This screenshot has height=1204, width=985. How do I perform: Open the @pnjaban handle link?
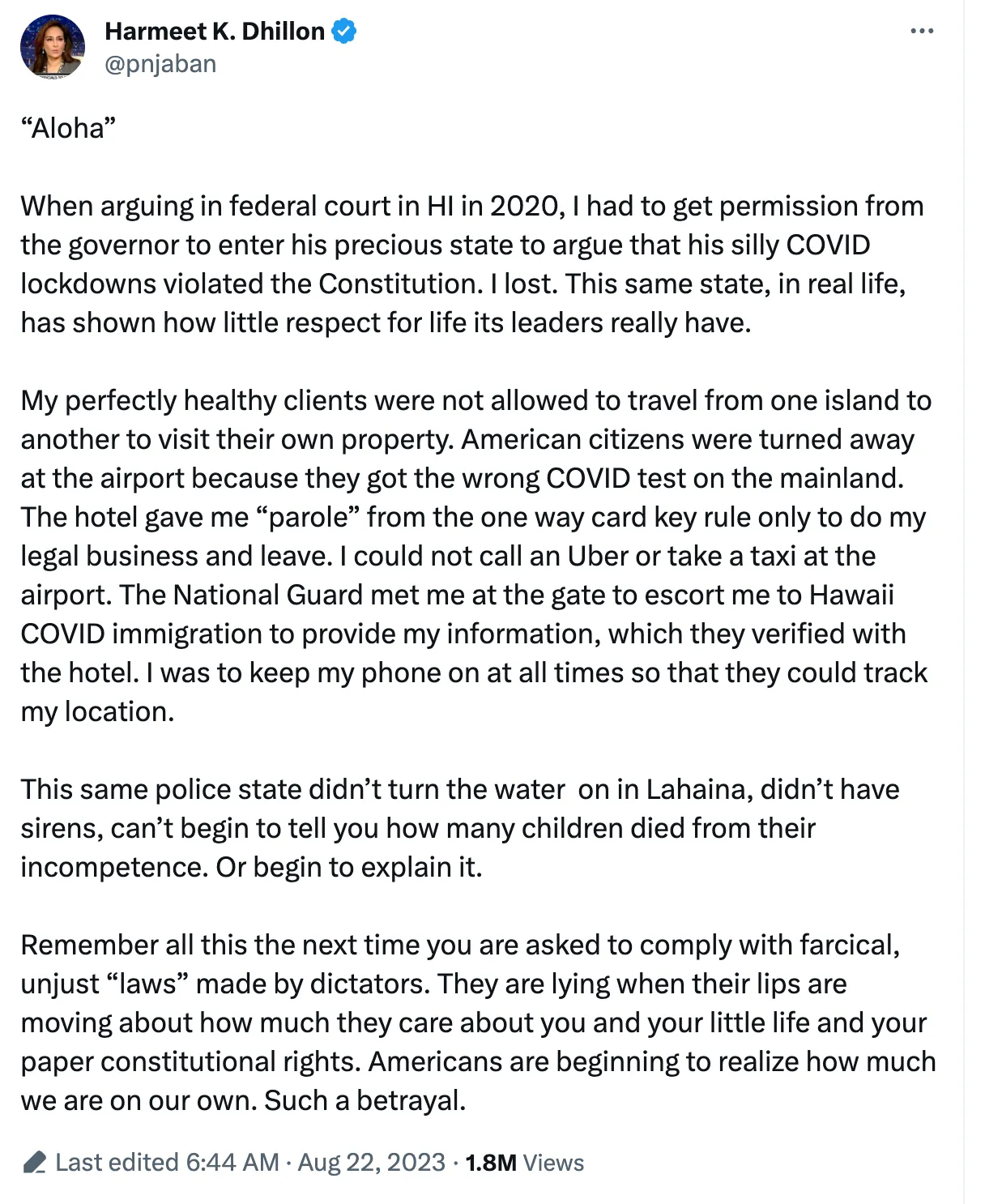160,64
